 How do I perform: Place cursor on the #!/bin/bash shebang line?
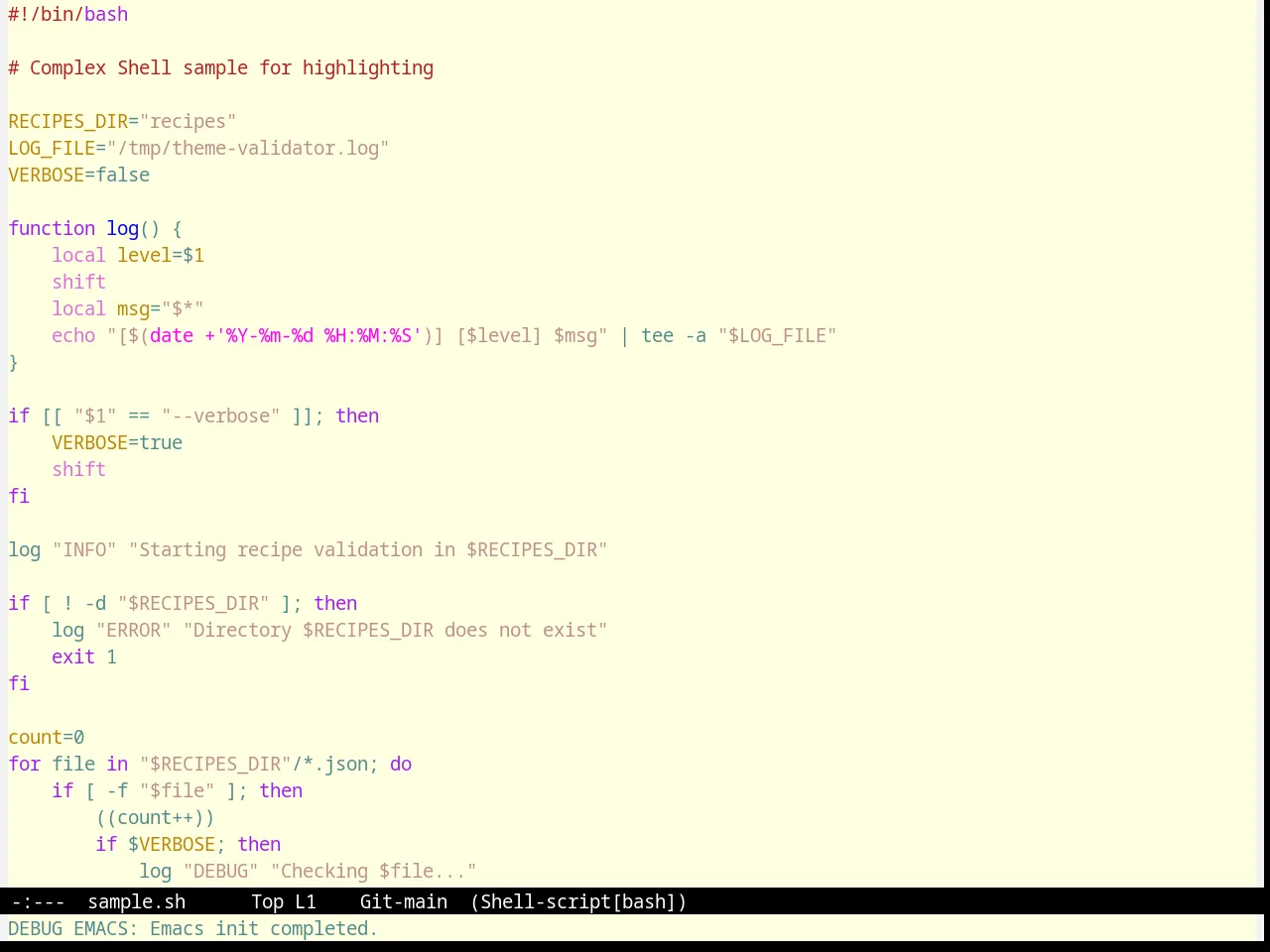pos(68,14)
